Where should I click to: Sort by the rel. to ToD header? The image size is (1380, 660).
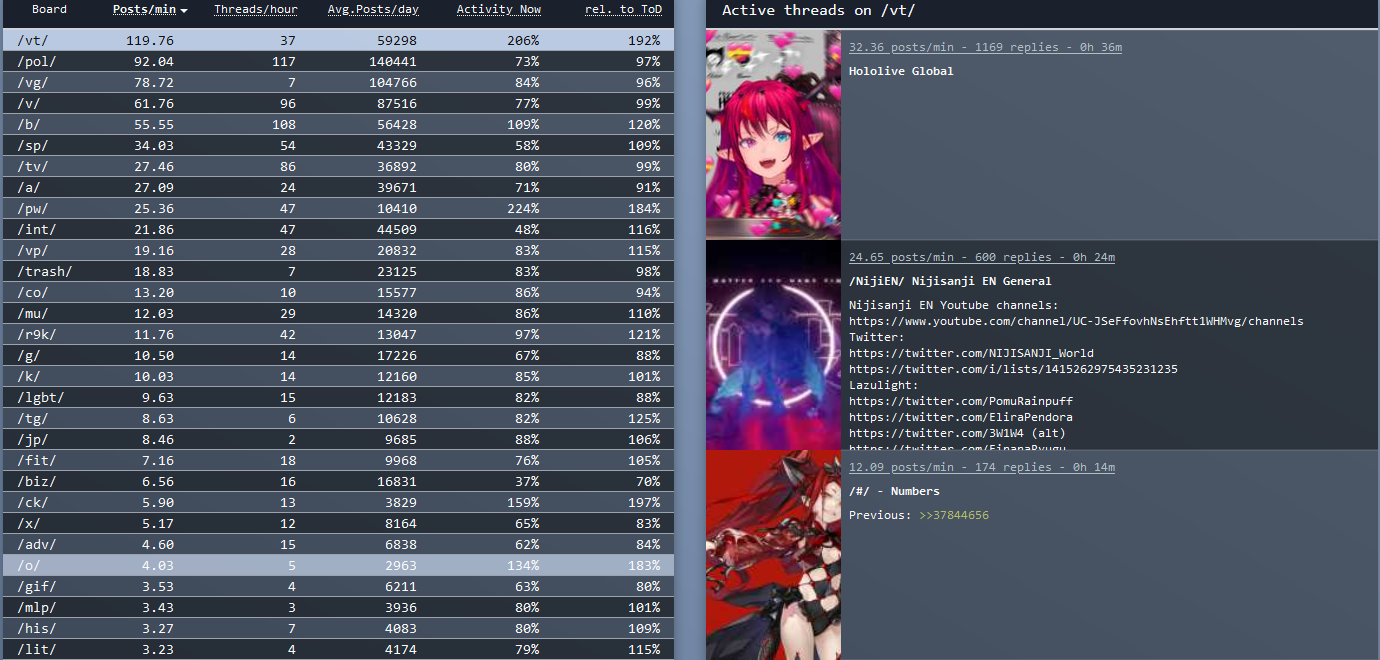(624, 10)
